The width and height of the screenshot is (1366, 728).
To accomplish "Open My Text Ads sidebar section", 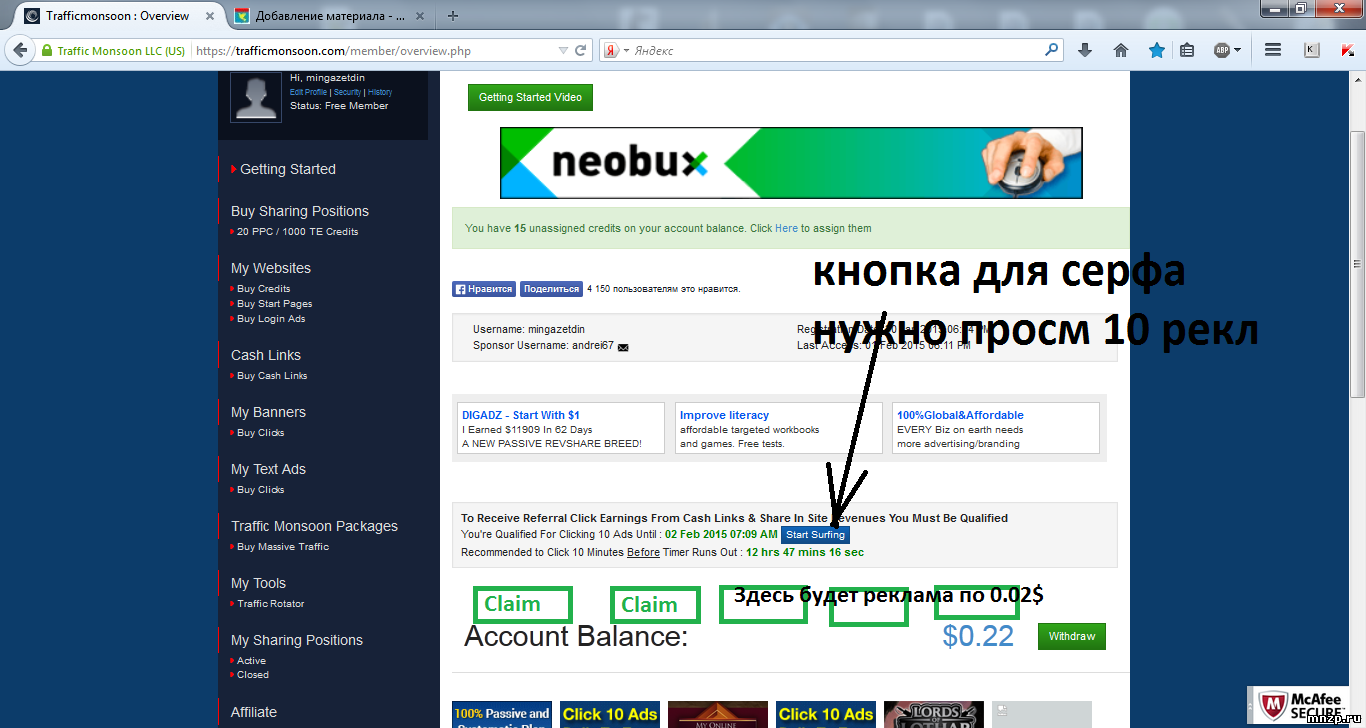I will coord(268,469).
